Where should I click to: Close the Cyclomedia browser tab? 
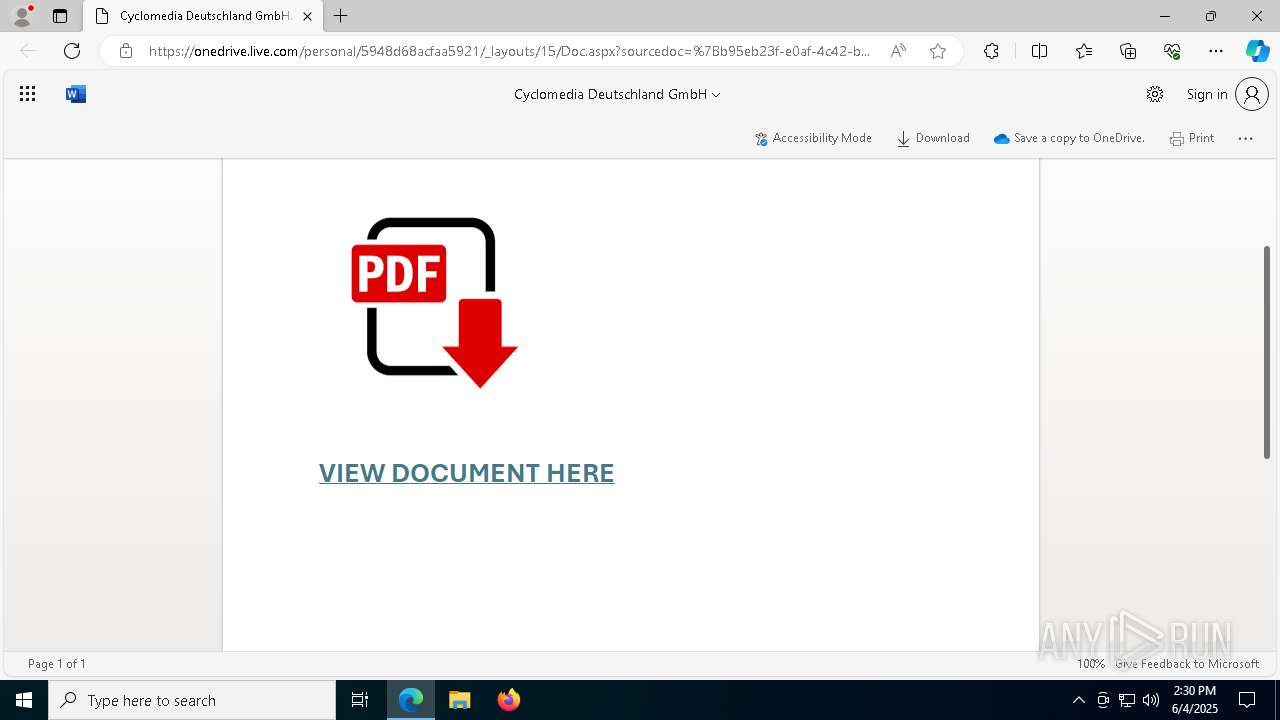(307, 16)
